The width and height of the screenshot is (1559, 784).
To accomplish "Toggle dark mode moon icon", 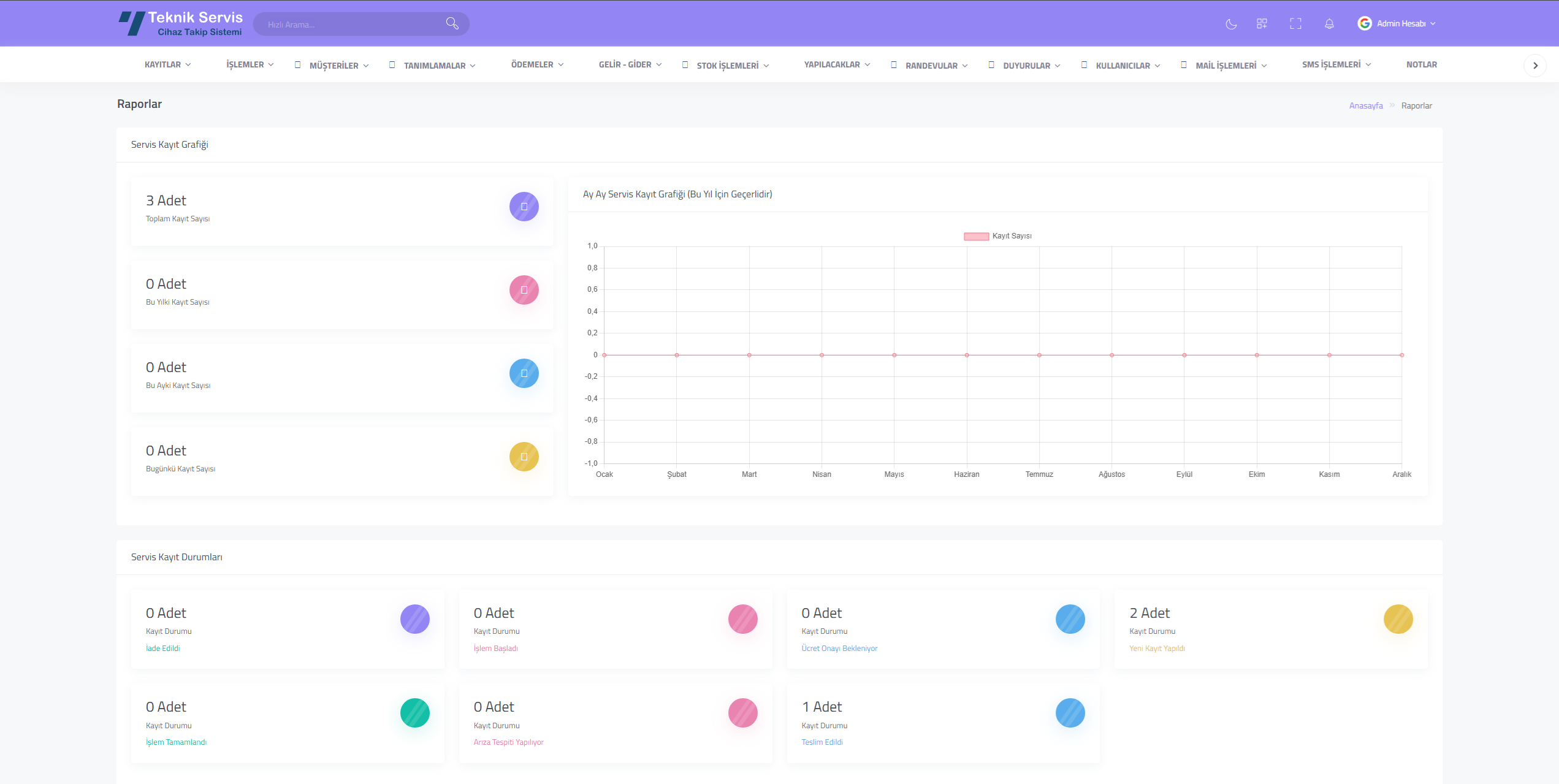I will [x=1230, y=24].
